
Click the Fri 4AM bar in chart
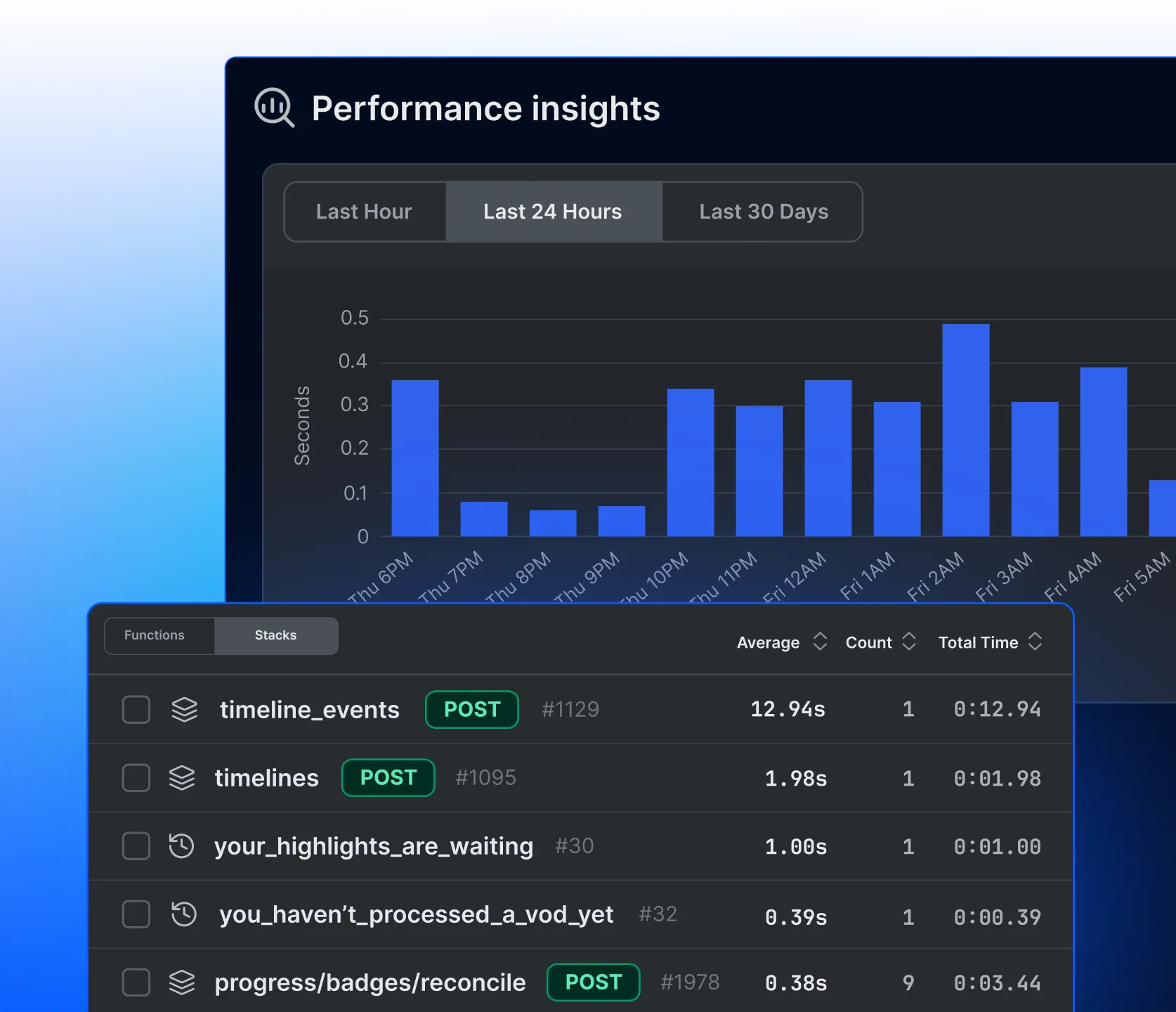(1104, 452)
